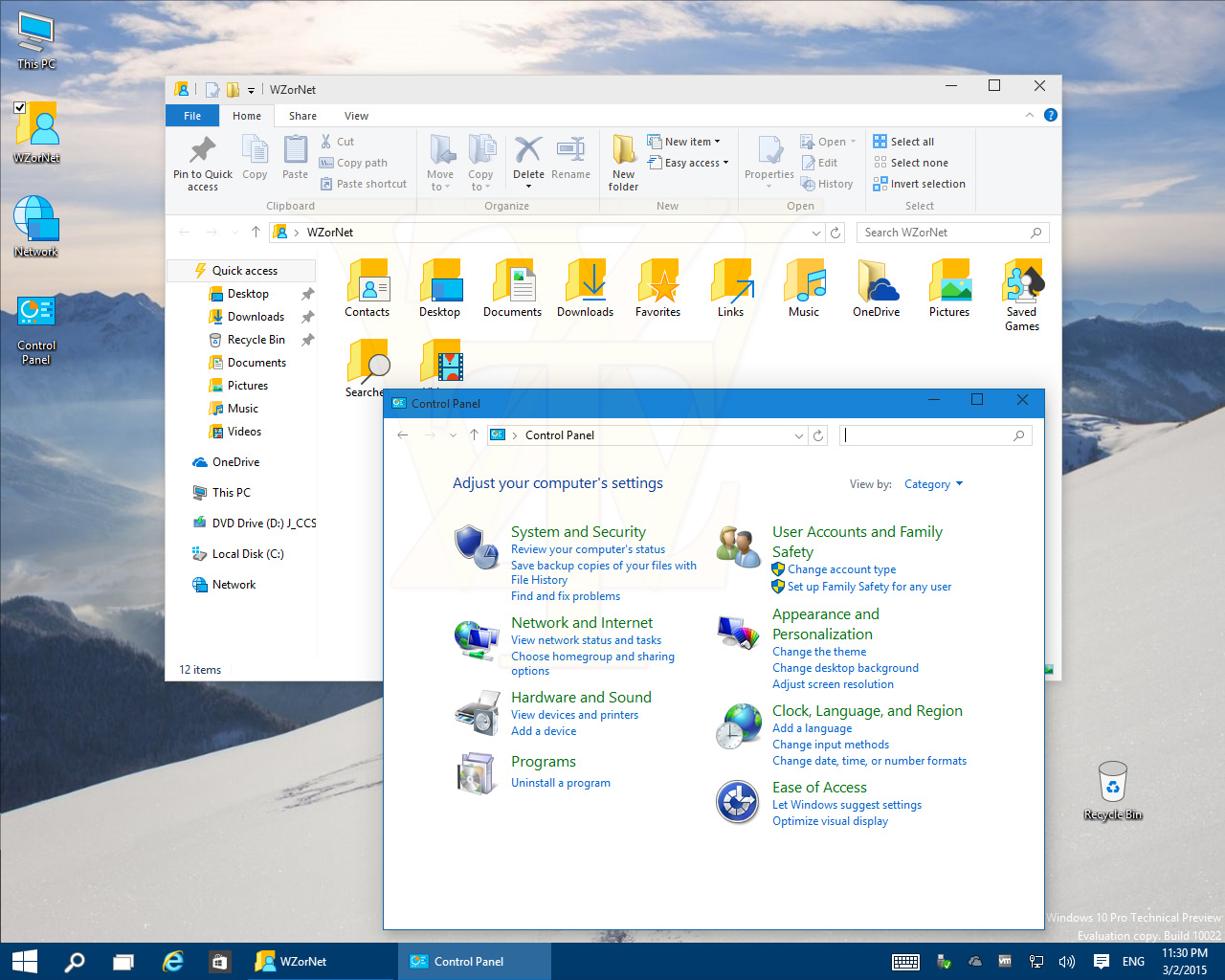Click the New folder icon
Image resolution: width=1225 pixels, height=980 pixels.
pos(624,150)
